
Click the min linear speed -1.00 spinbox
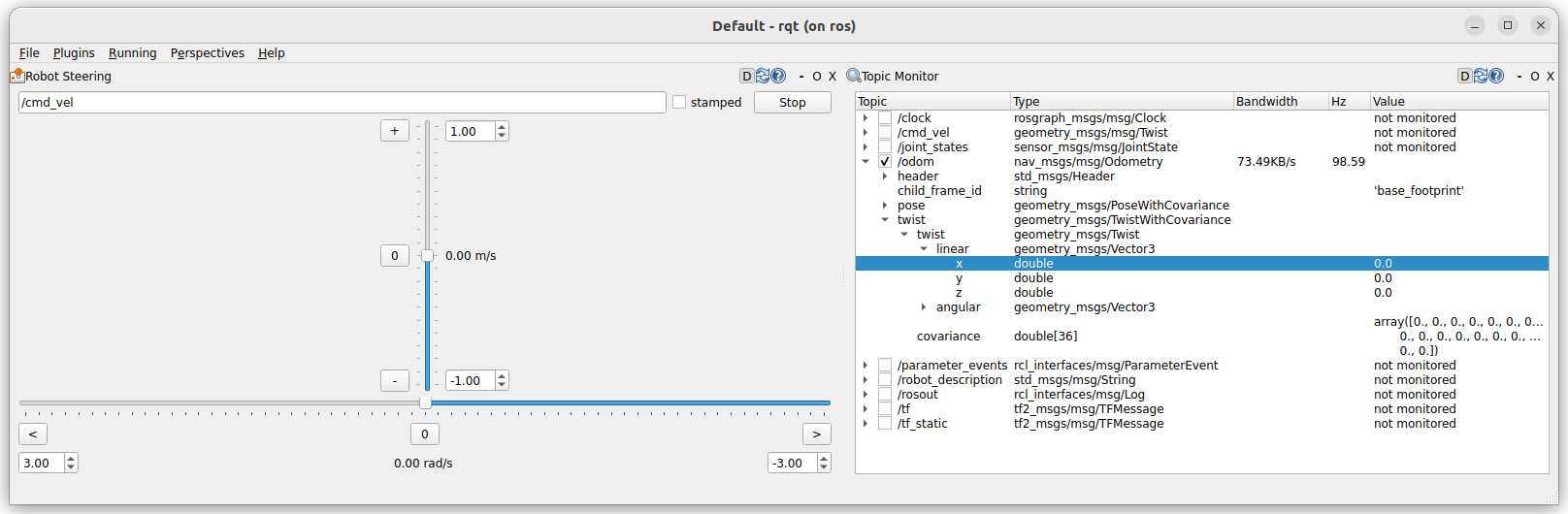coord(477,381)
